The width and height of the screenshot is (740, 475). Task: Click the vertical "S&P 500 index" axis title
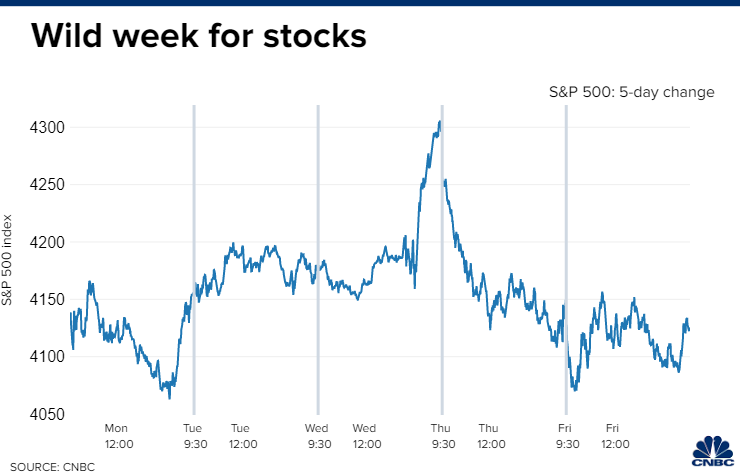(x=8, y=258)
